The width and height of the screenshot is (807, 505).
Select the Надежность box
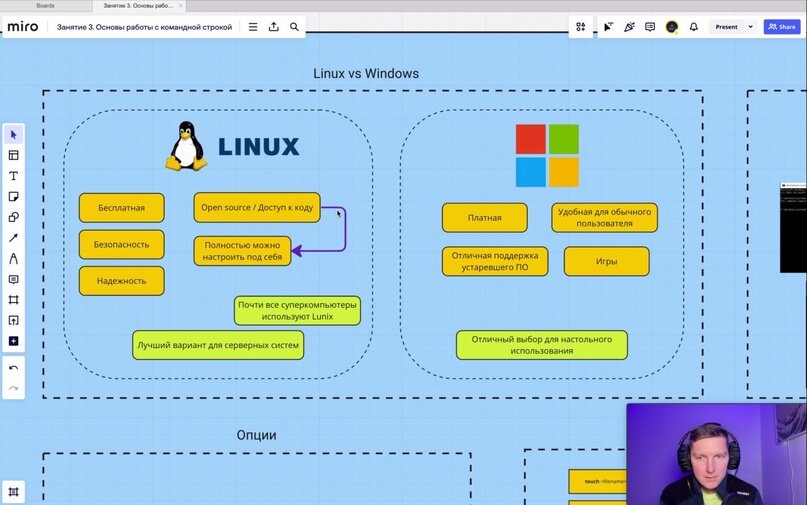pos(121,281)
